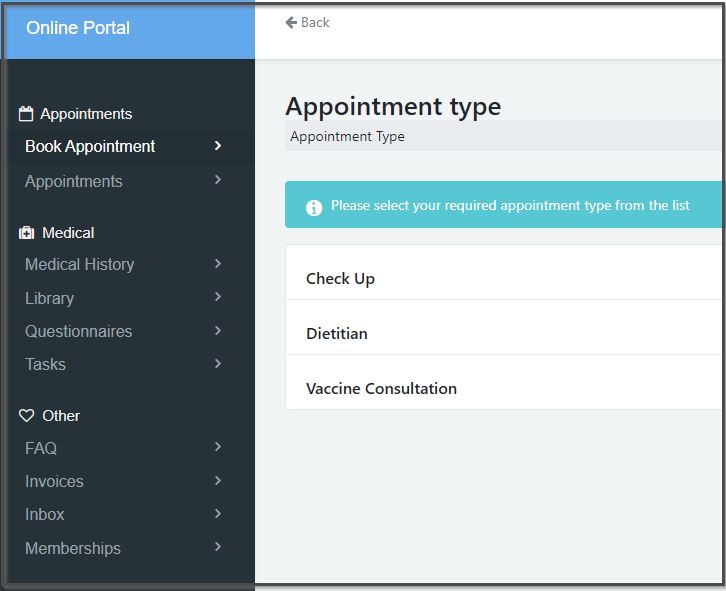Image resolution: width=726 pixels, height=591 pixels.
Task: Click the medical kit icon beside Medical
Action: click(27, 233)
